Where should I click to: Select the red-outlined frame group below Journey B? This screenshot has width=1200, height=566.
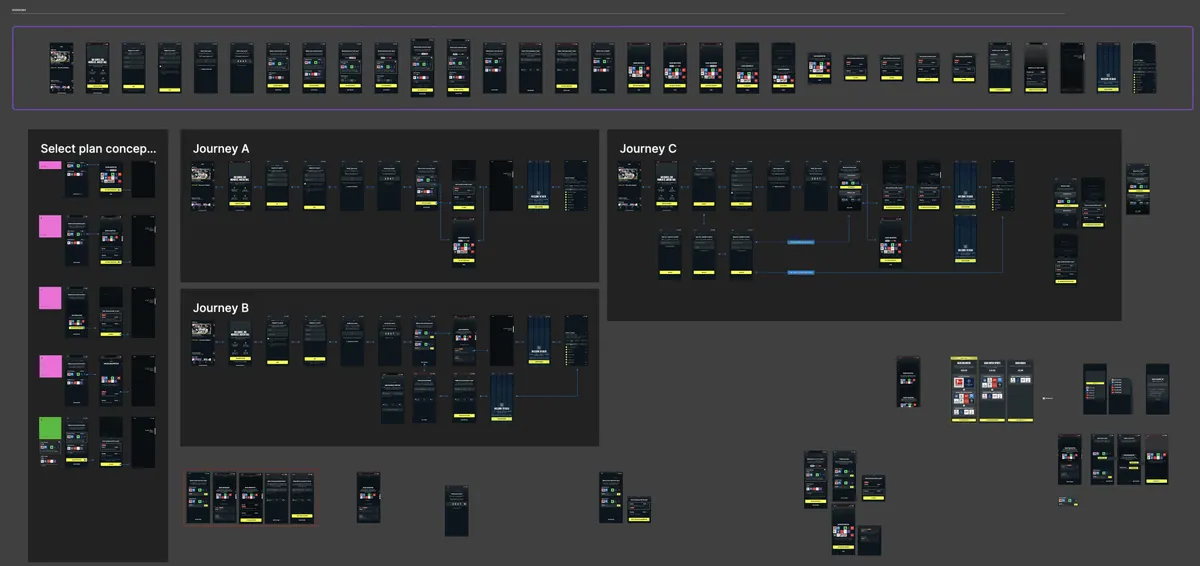click(251, 498)
